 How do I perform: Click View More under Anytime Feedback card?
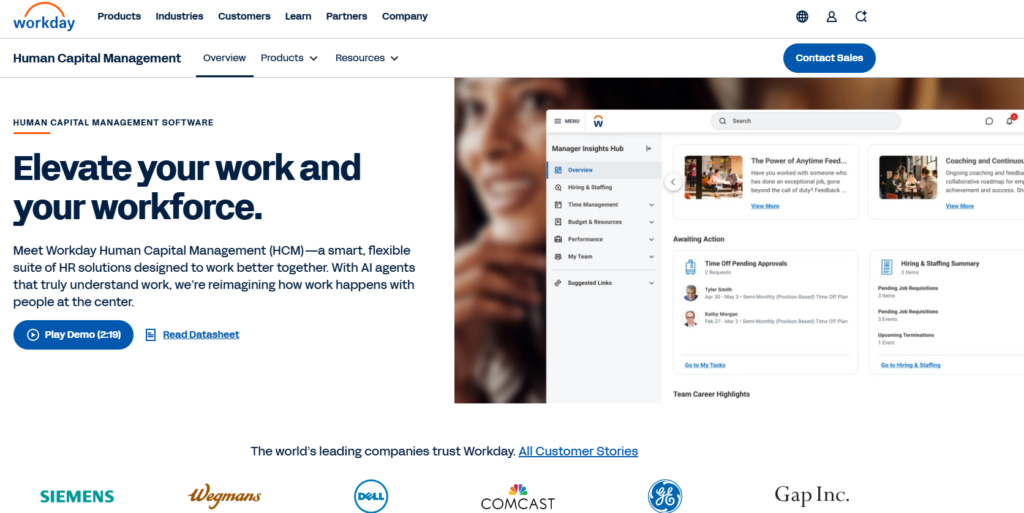[765, 206]
